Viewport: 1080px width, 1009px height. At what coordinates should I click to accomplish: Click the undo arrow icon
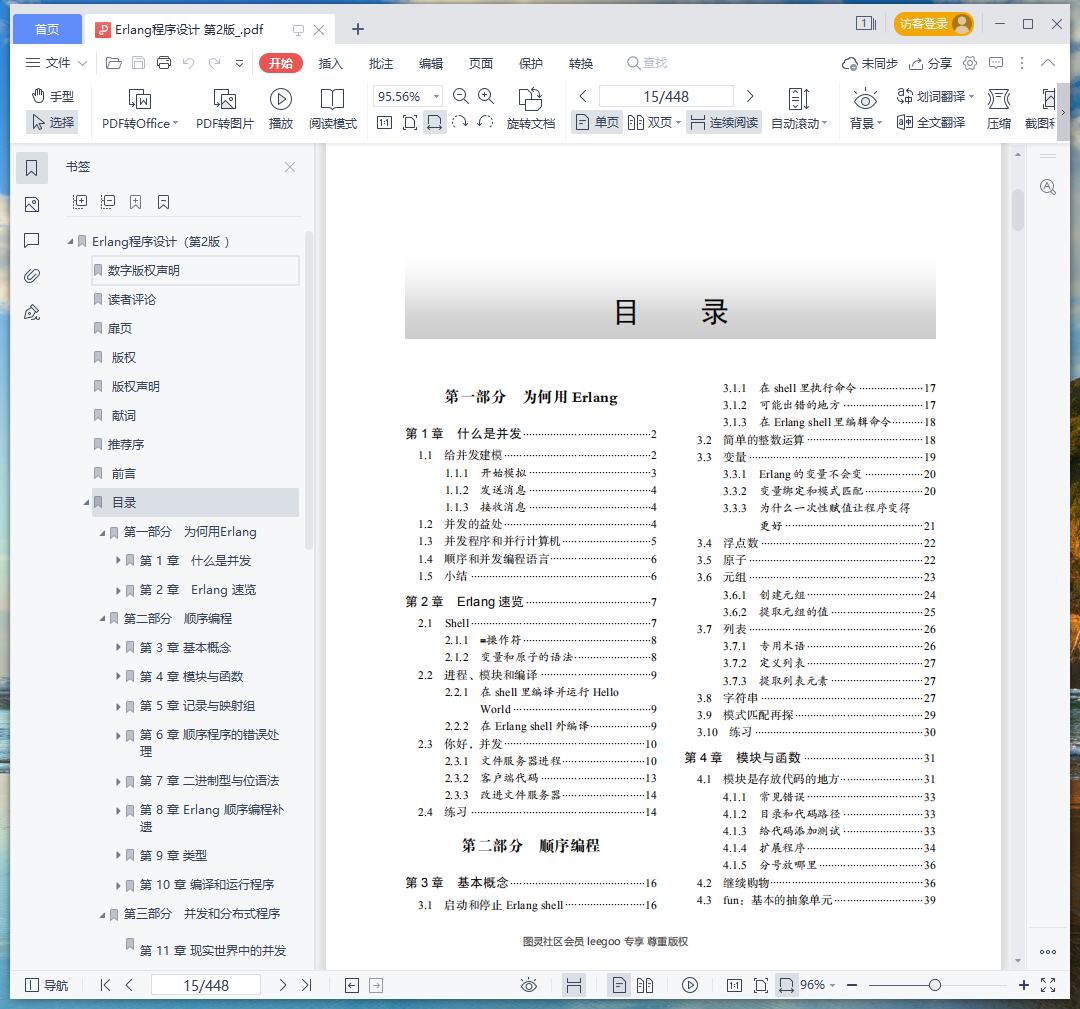[189, 63]
